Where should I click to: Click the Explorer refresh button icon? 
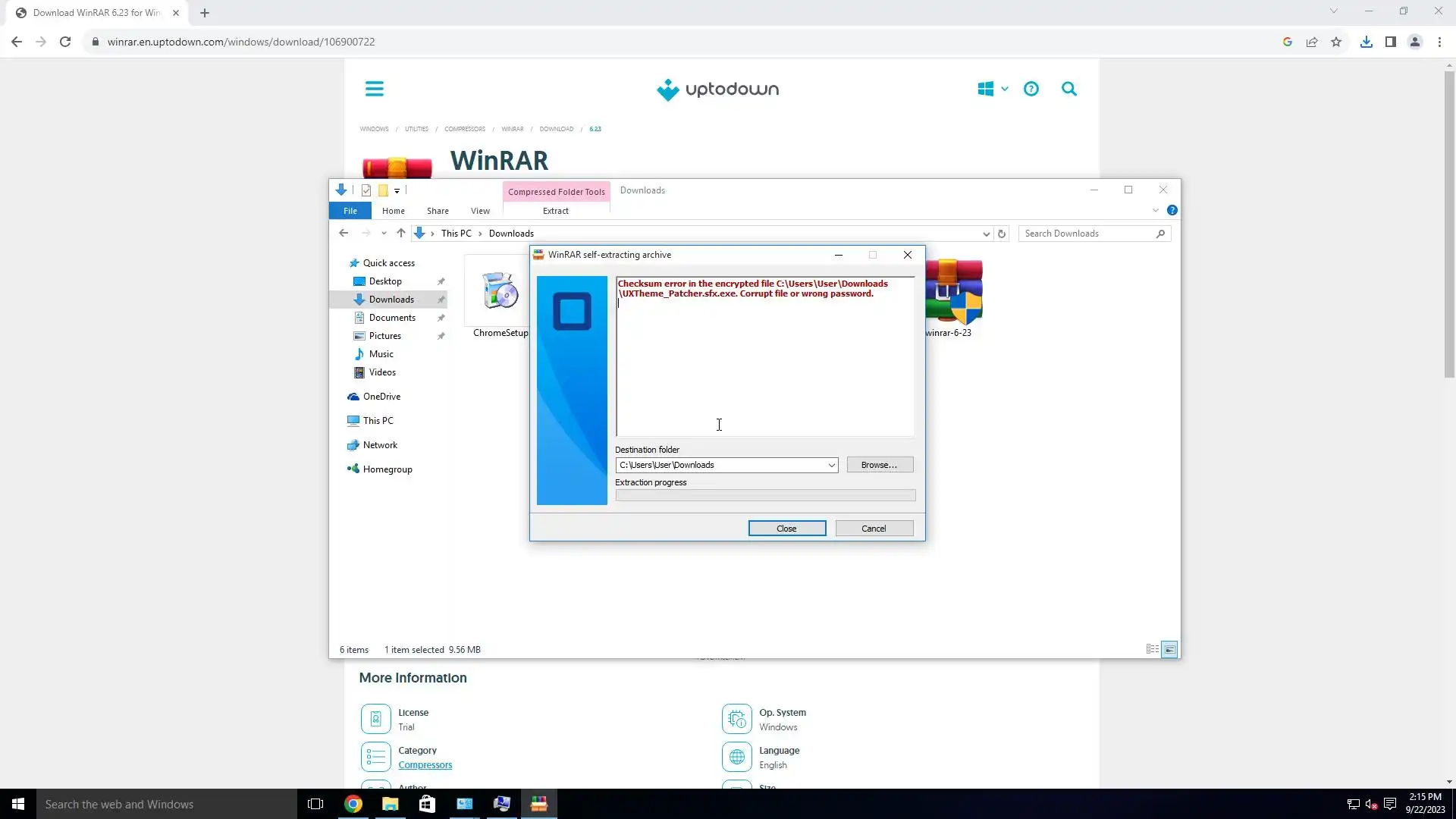[1002, 234]
